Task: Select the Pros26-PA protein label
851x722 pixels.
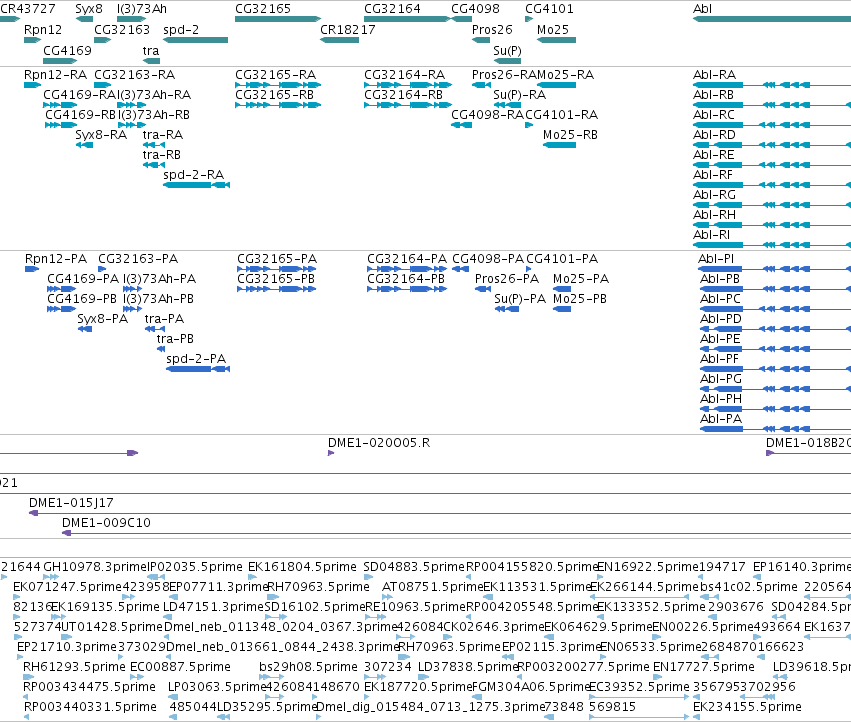Action: 506,279
